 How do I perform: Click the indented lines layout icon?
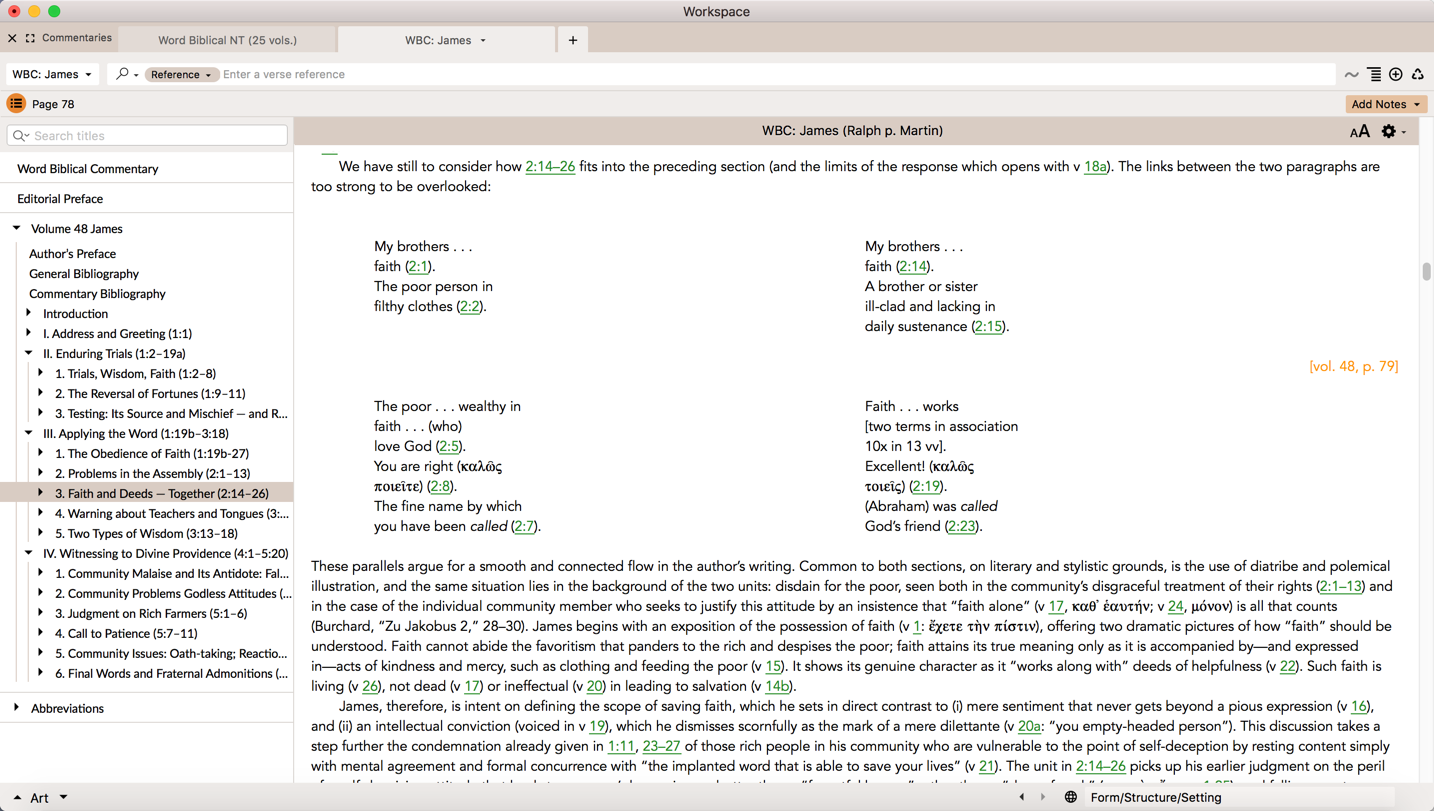coord(1374,74)
